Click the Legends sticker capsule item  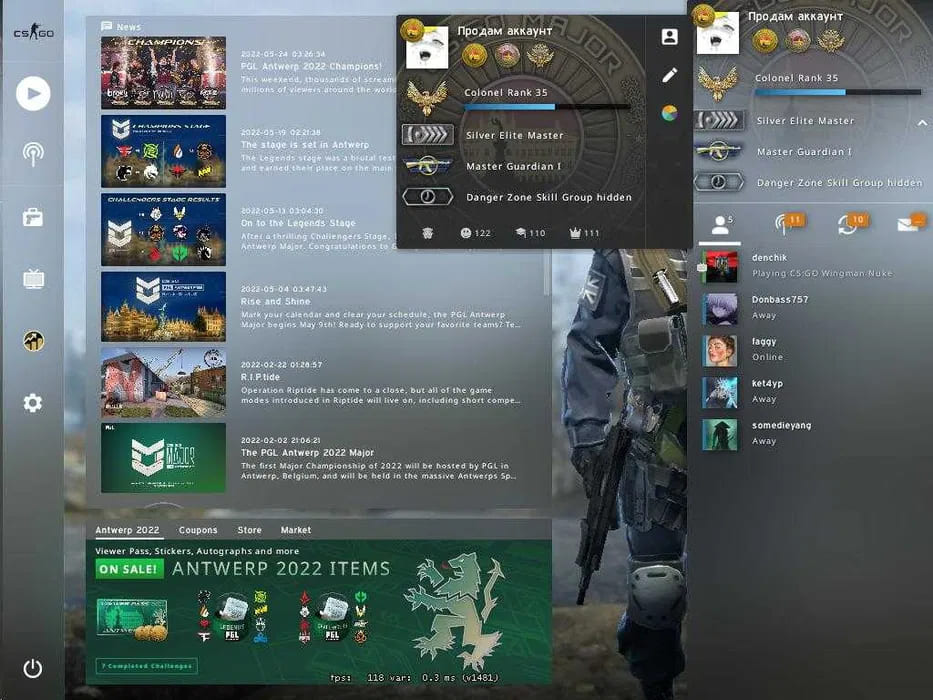coord(232,617)
